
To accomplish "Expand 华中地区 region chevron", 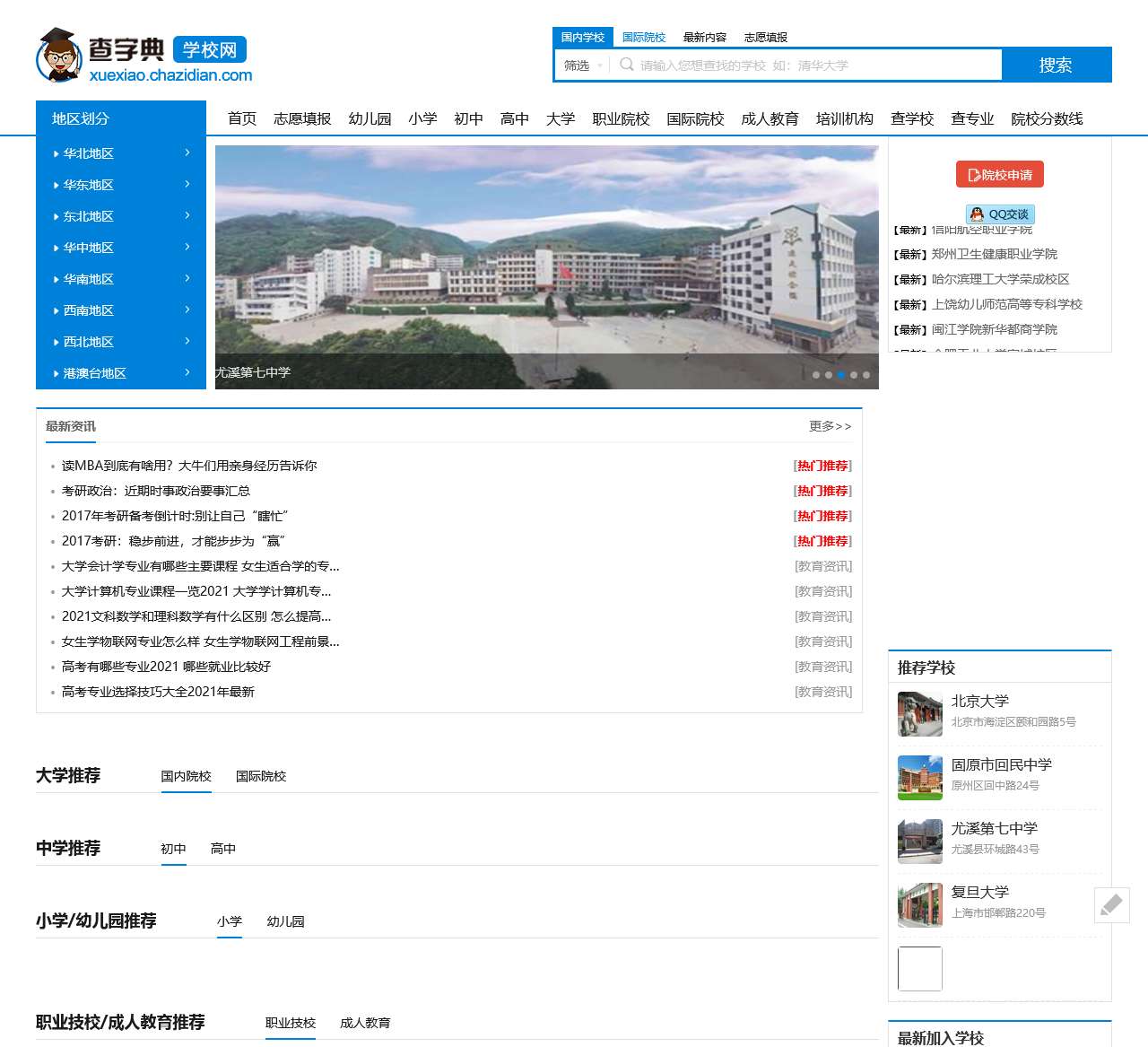I will [x=187, y=247].
